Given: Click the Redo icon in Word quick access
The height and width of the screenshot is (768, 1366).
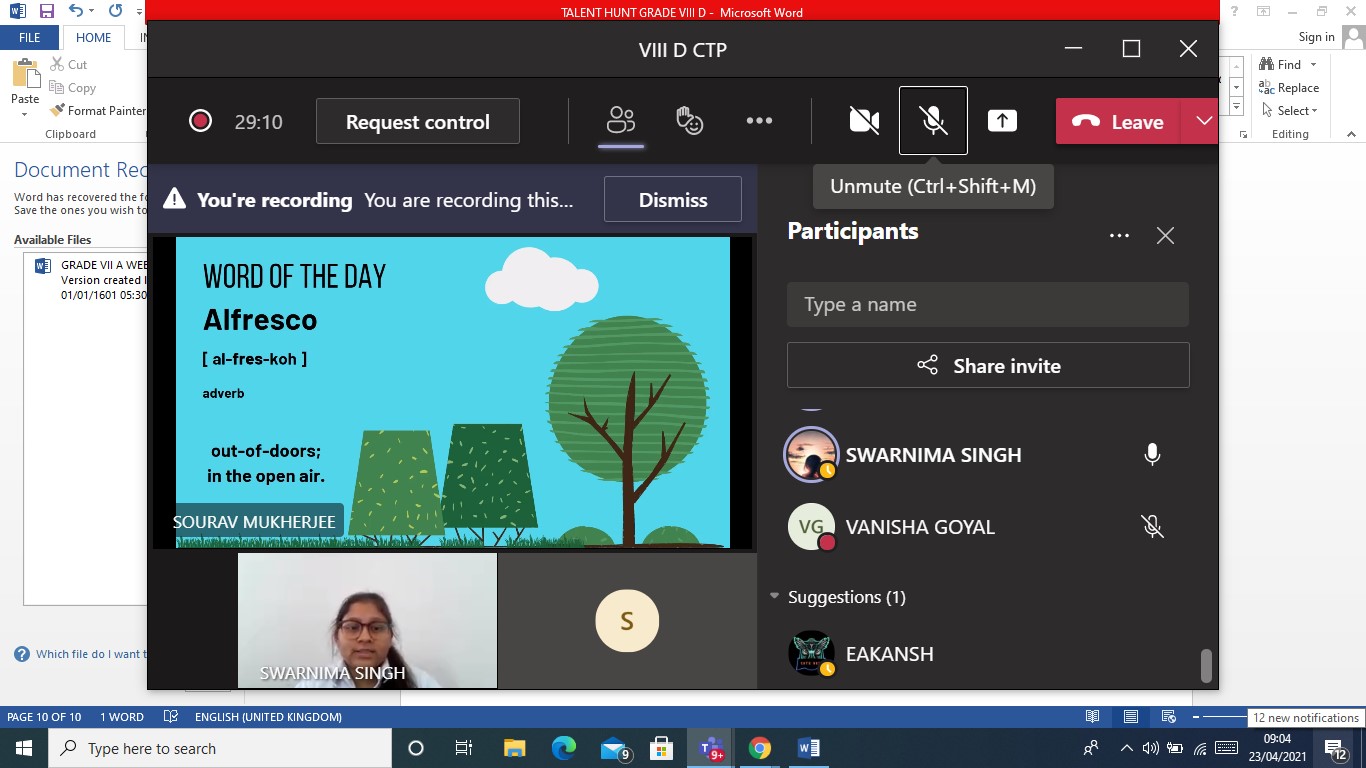Looking at the screenshot, I should pyautogui.click(x=115, y=12).
